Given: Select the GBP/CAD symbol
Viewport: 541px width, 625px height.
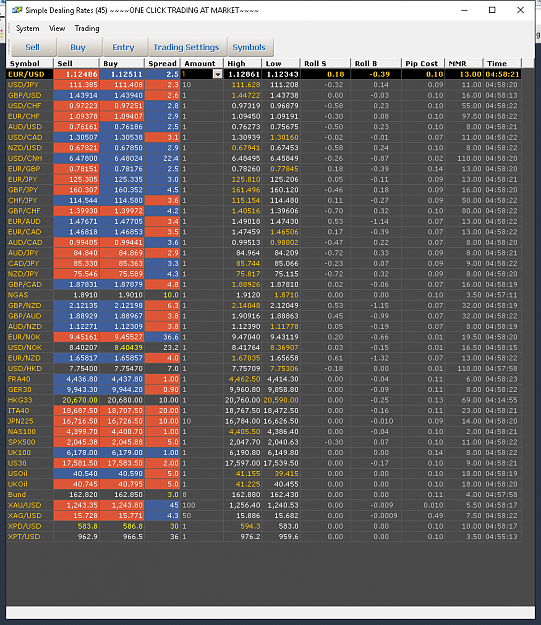Looking at the screenshot, I should click(25, 284).
